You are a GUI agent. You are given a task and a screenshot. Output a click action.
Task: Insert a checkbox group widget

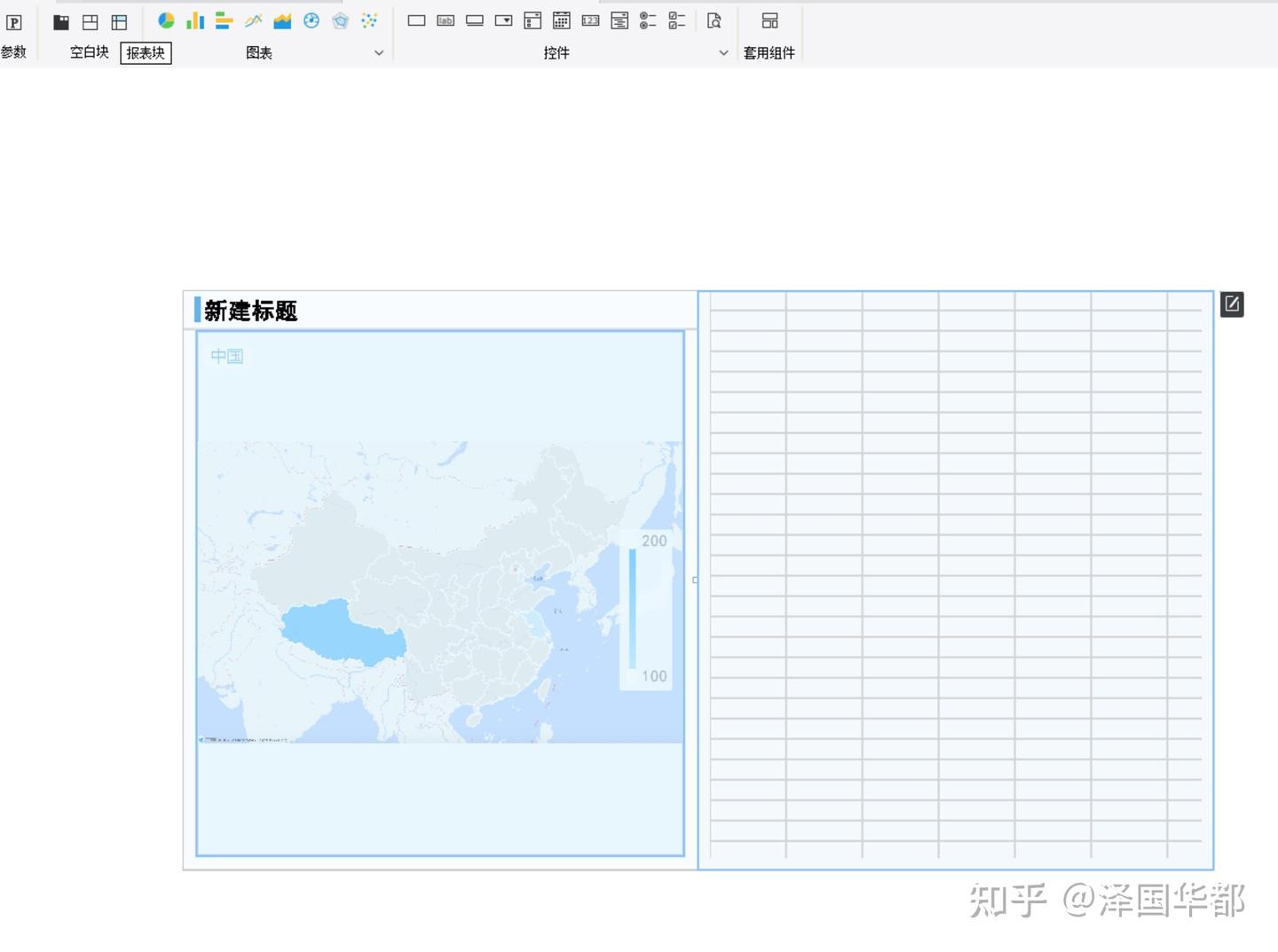(676, 20)
